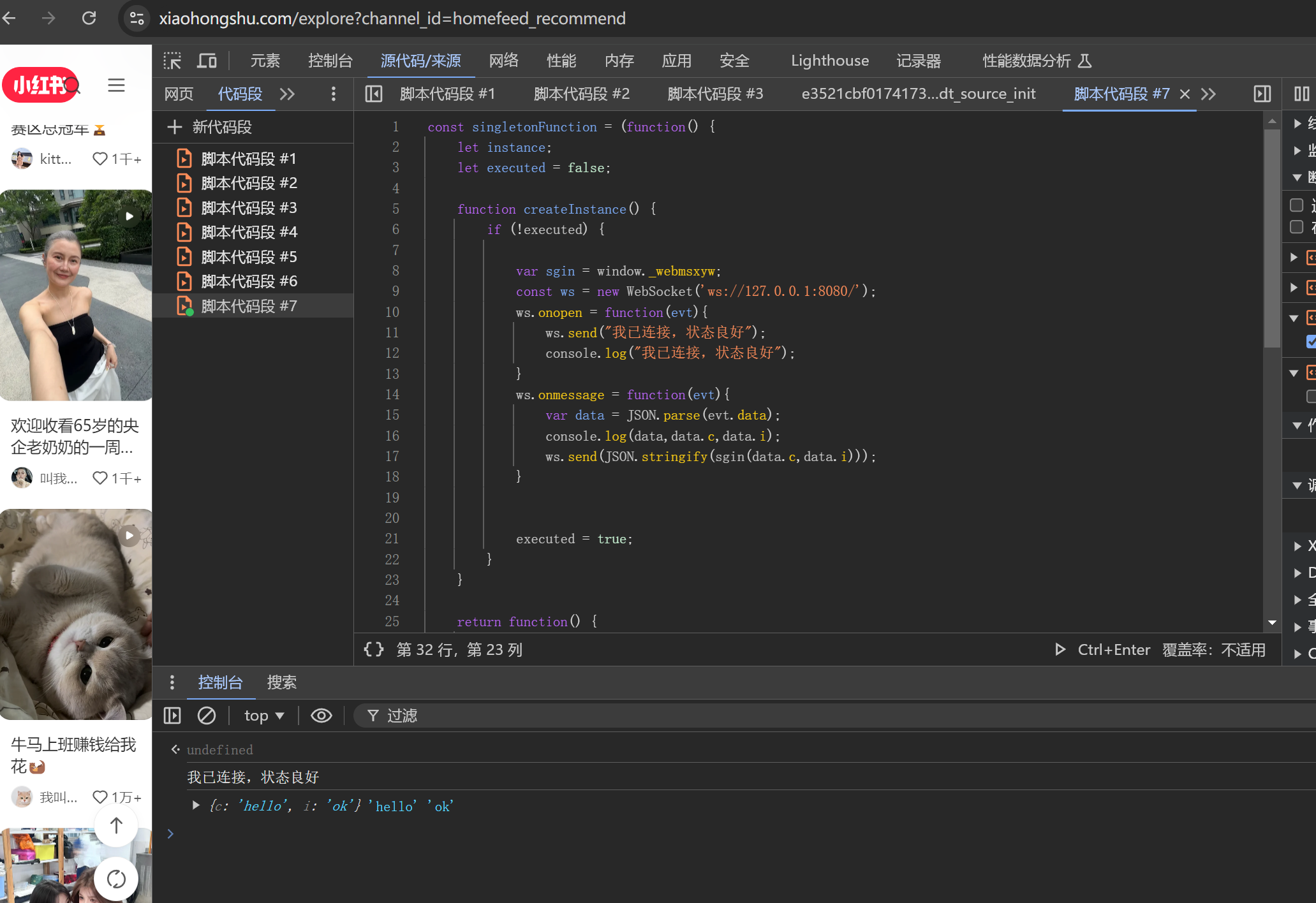The width and height of the screenshot is (1316, 903).
Task: Clear the console with the ban icon
Action: pos(207,716)
